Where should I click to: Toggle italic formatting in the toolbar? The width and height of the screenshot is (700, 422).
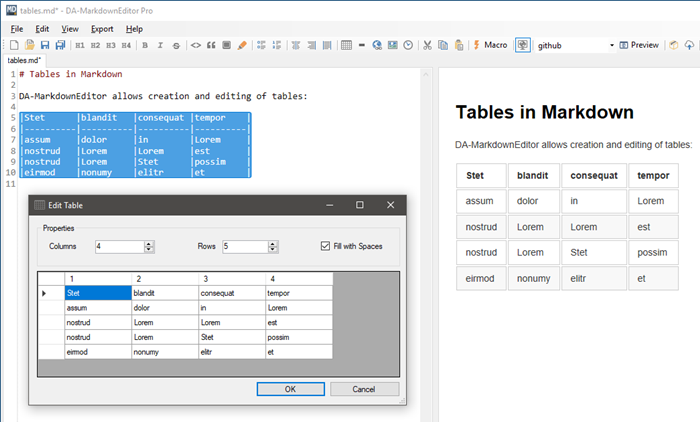[x=160, y=45]
